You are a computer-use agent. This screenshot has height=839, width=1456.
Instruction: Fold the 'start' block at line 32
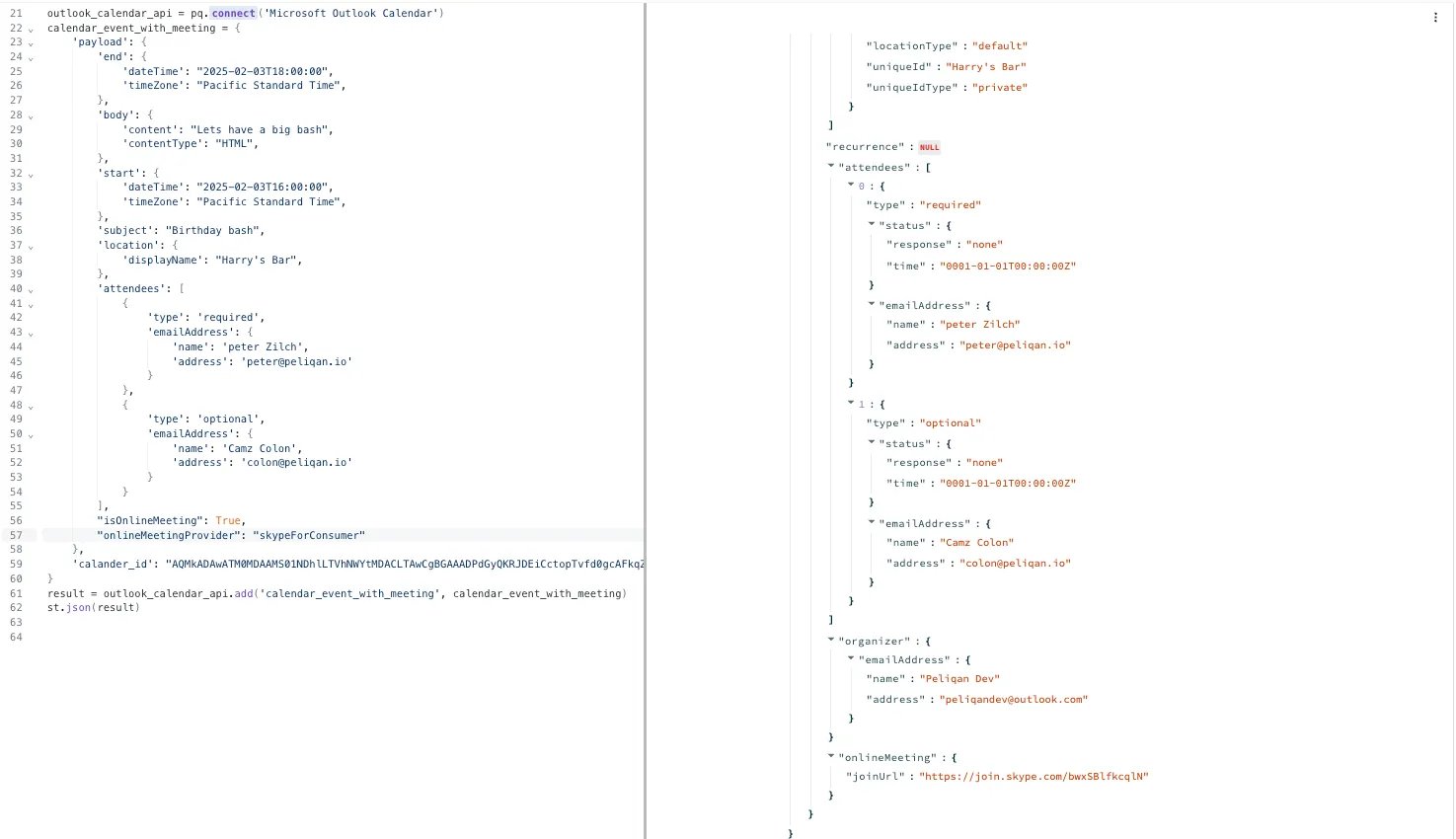[x=31, y=174]
